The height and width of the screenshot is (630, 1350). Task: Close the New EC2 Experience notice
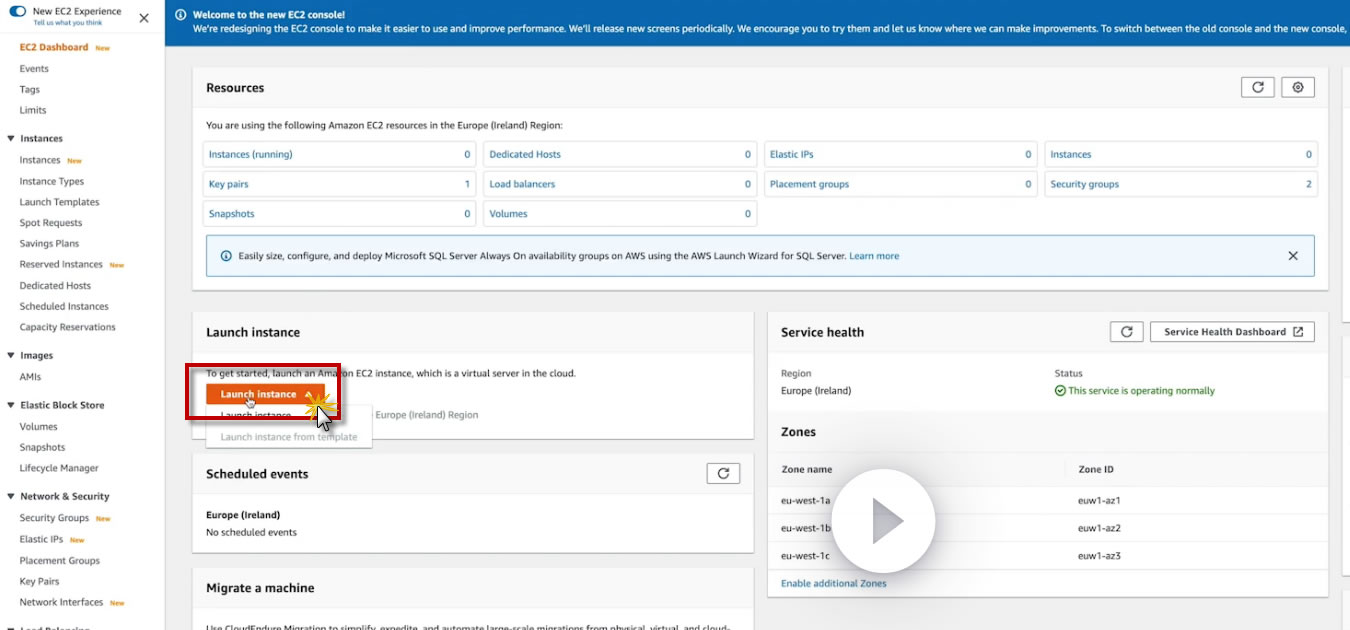144,18
